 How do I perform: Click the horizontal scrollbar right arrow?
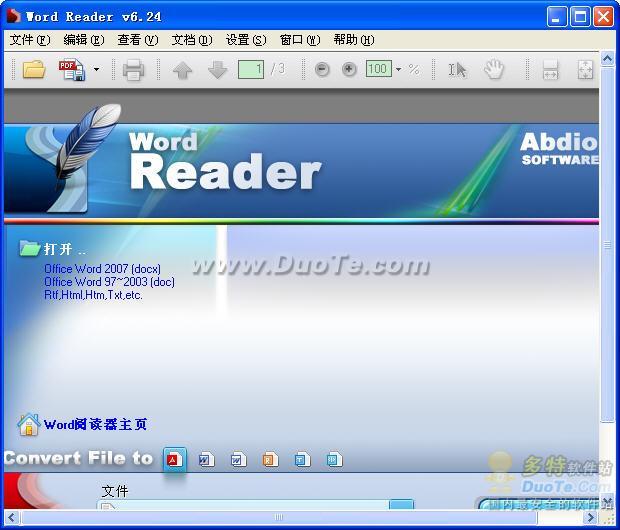click(x=591, y=517)
